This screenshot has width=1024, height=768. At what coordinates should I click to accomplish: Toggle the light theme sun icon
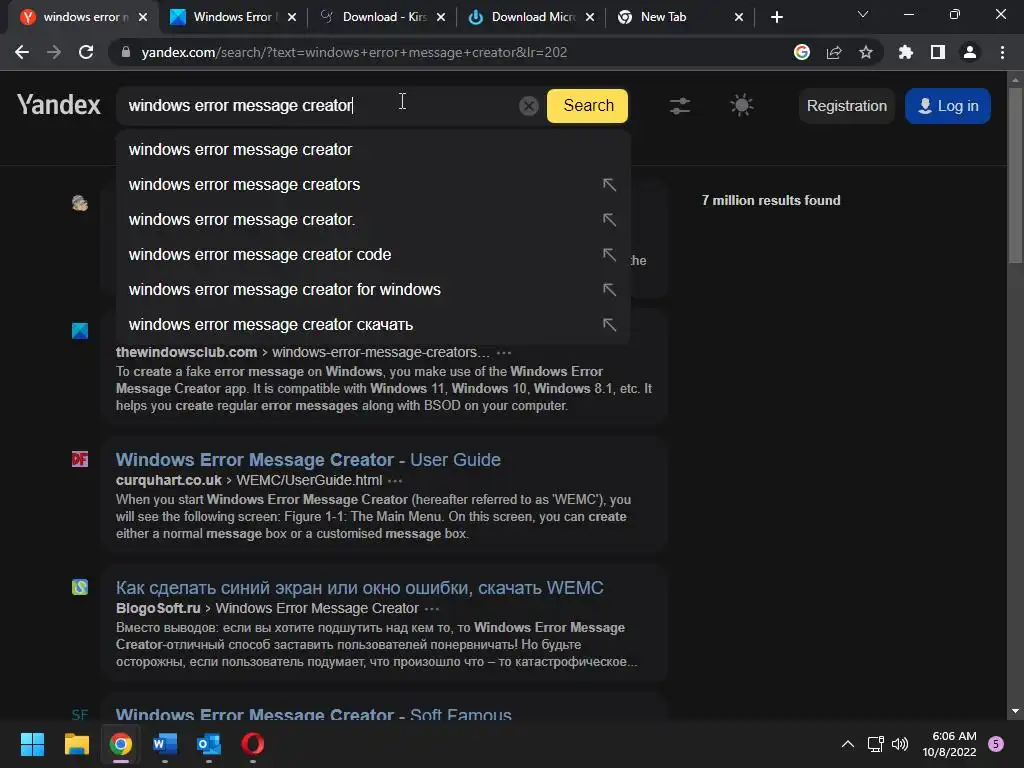[x=741, y=105]
